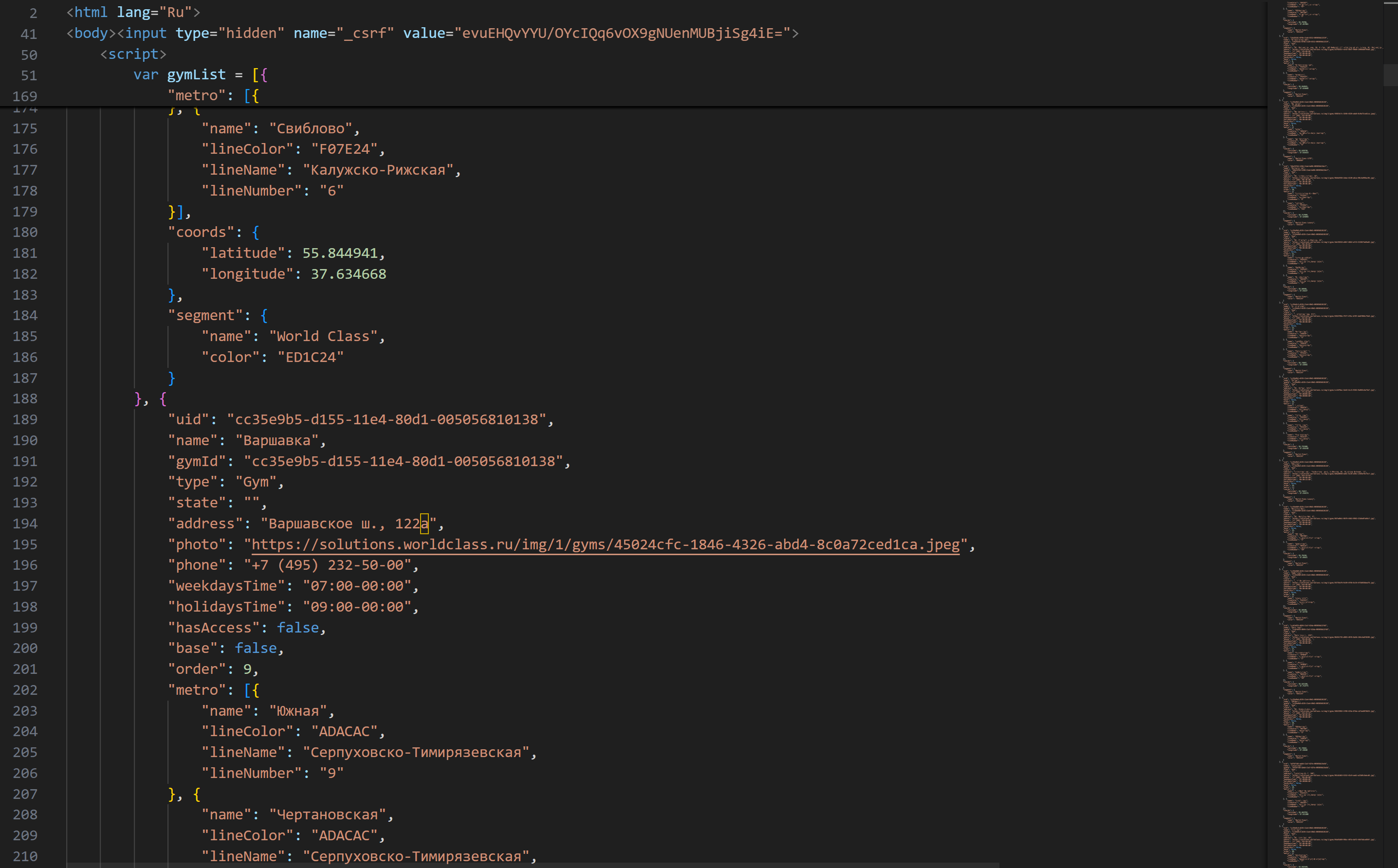Click the hasAccess false value
The image size is (1398, 868).
(297, 628)
